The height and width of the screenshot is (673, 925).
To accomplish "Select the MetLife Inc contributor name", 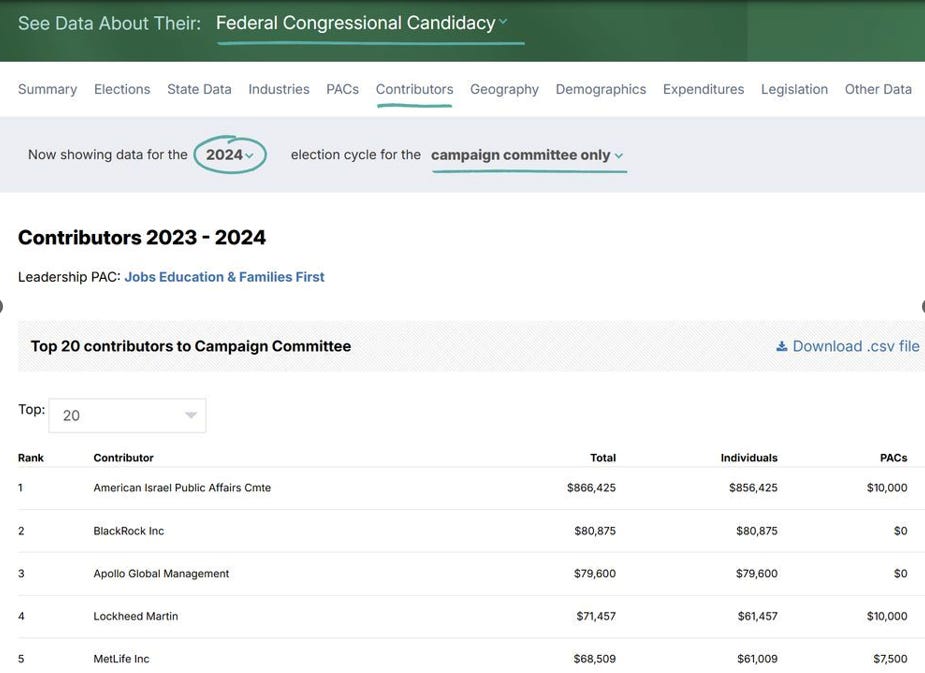I will tap(121, 659).
